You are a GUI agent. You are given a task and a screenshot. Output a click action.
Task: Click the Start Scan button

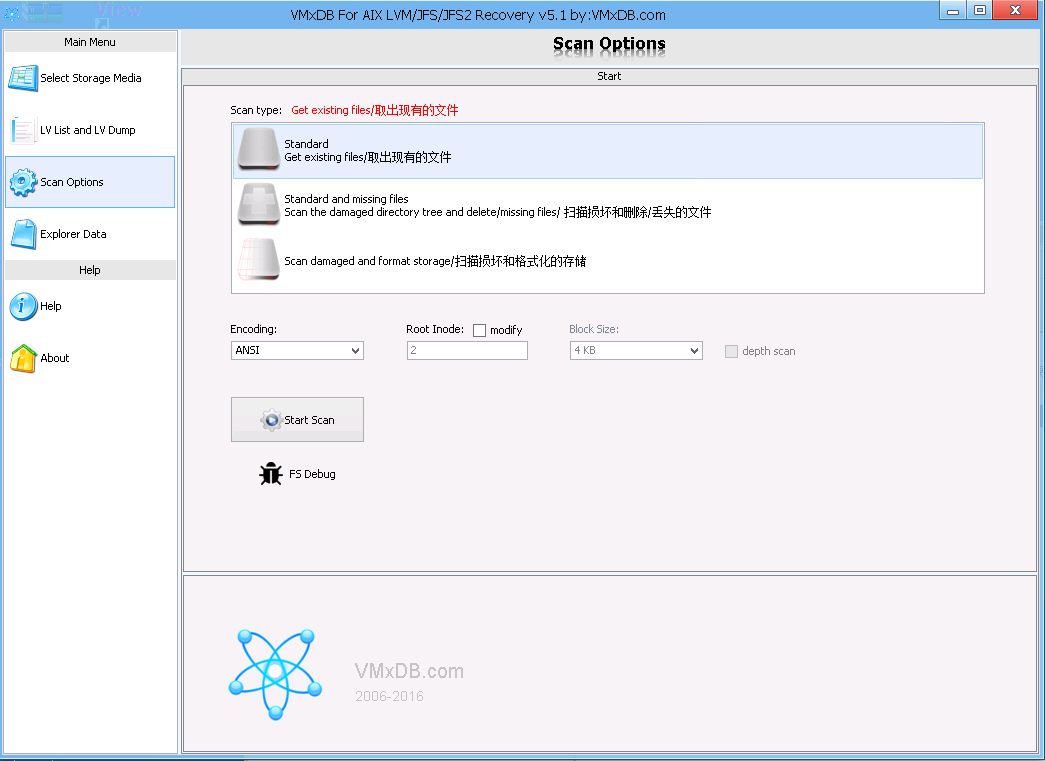coord(297,420)
